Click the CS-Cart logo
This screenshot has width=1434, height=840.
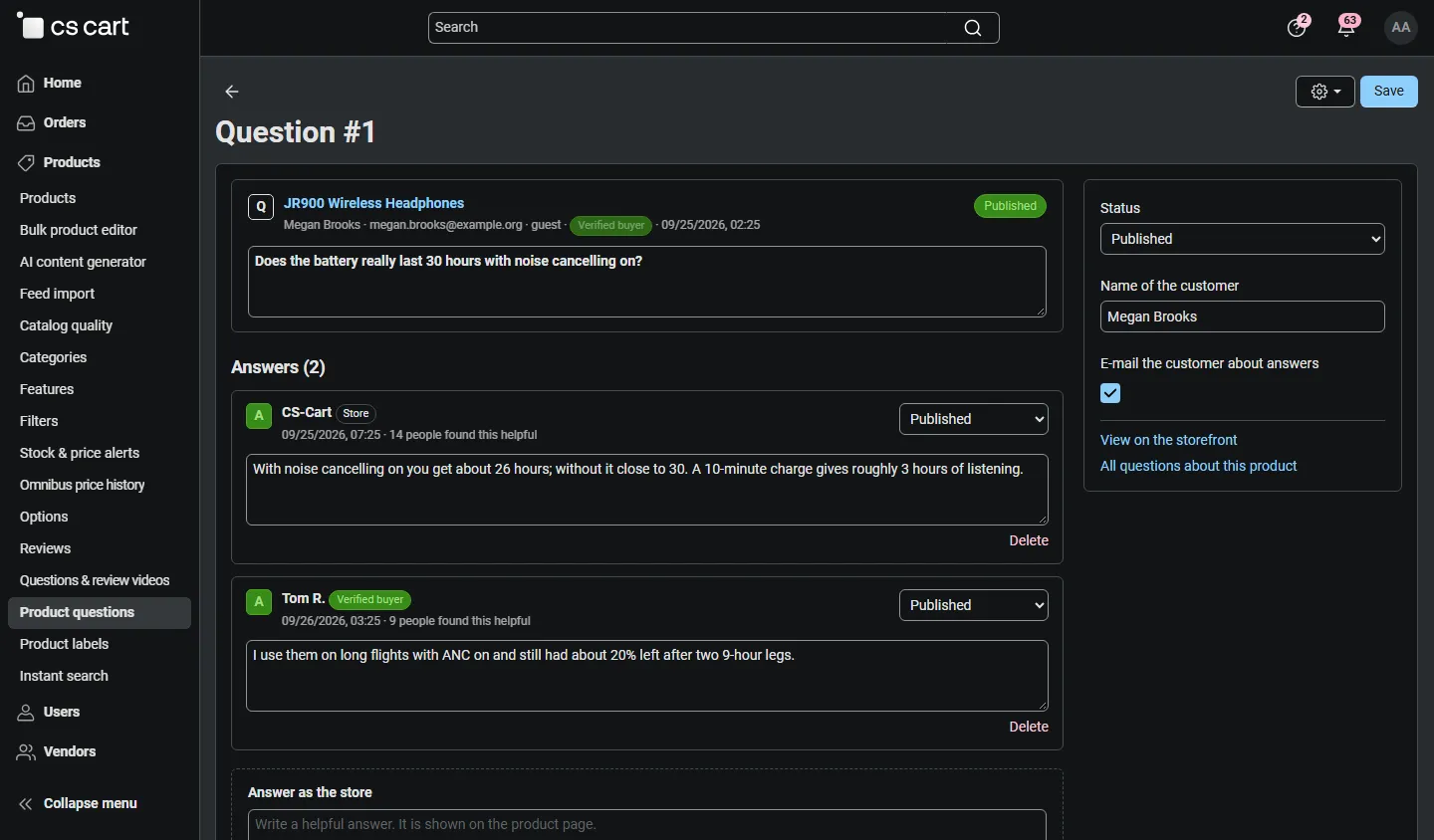pyautogui.click(x=74, y=27)
